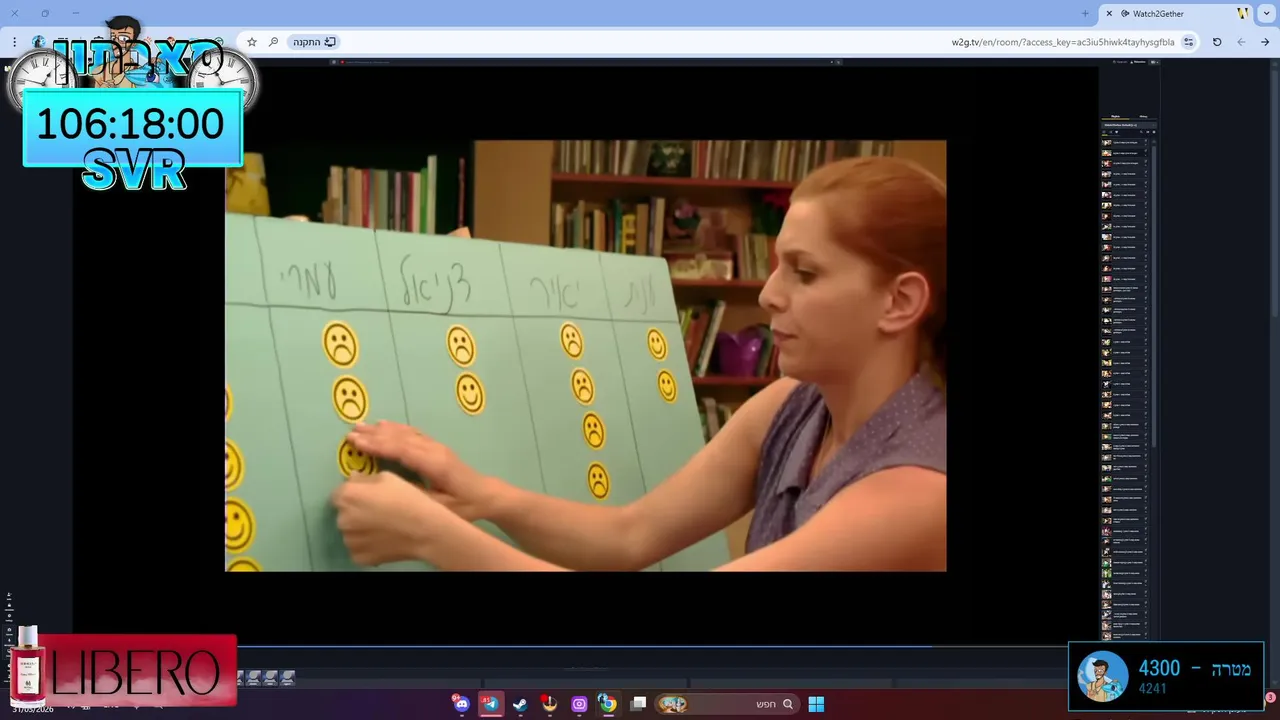Open the purple square app on the taskbar
This screenshot has width=1280, height=720.
(579, 704)
